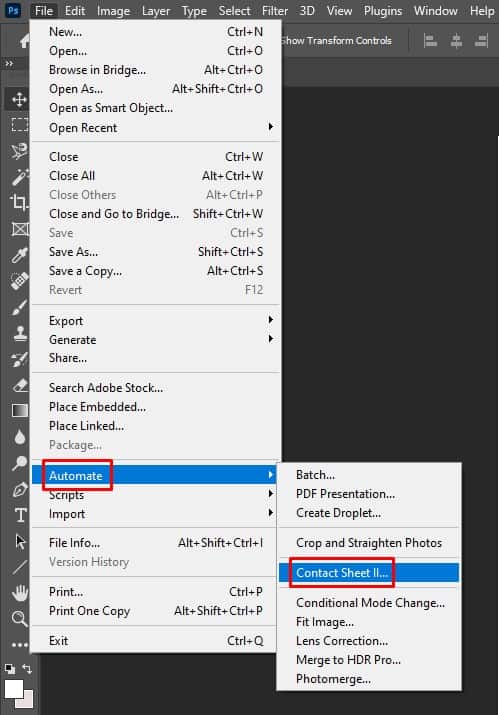
Task: Click Exit in the File menu
Action: point(155,641)
